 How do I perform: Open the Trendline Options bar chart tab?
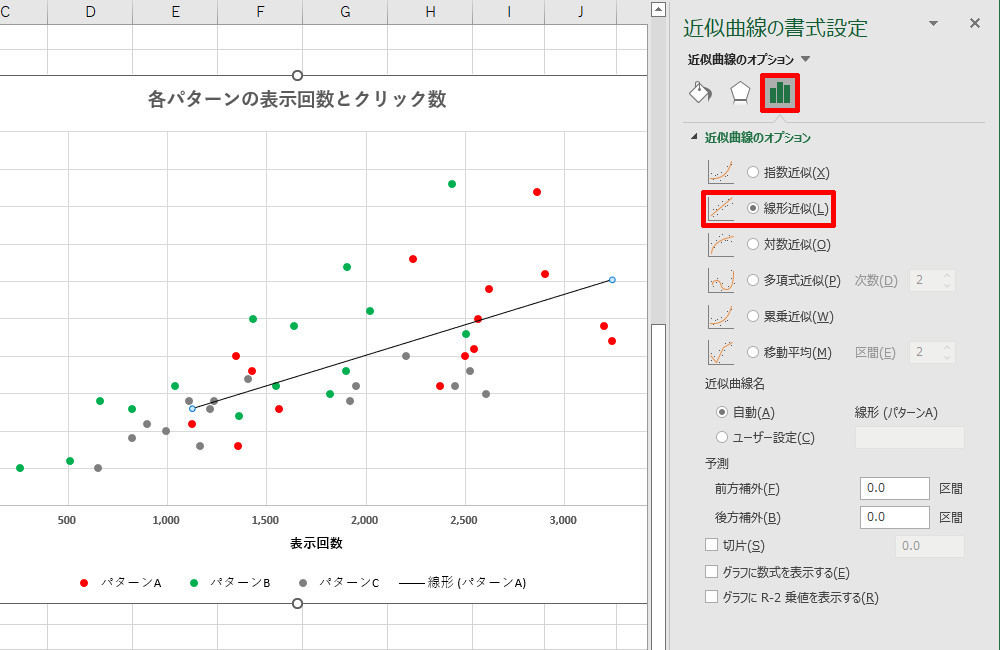click(779, 93)
